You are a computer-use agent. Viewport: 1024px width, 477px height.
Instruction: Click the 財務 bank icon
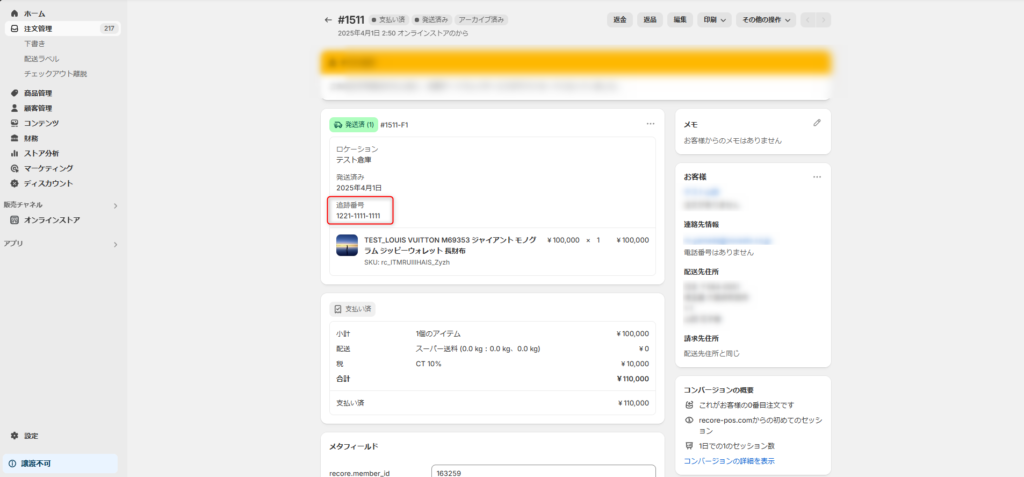coord(14,139)
